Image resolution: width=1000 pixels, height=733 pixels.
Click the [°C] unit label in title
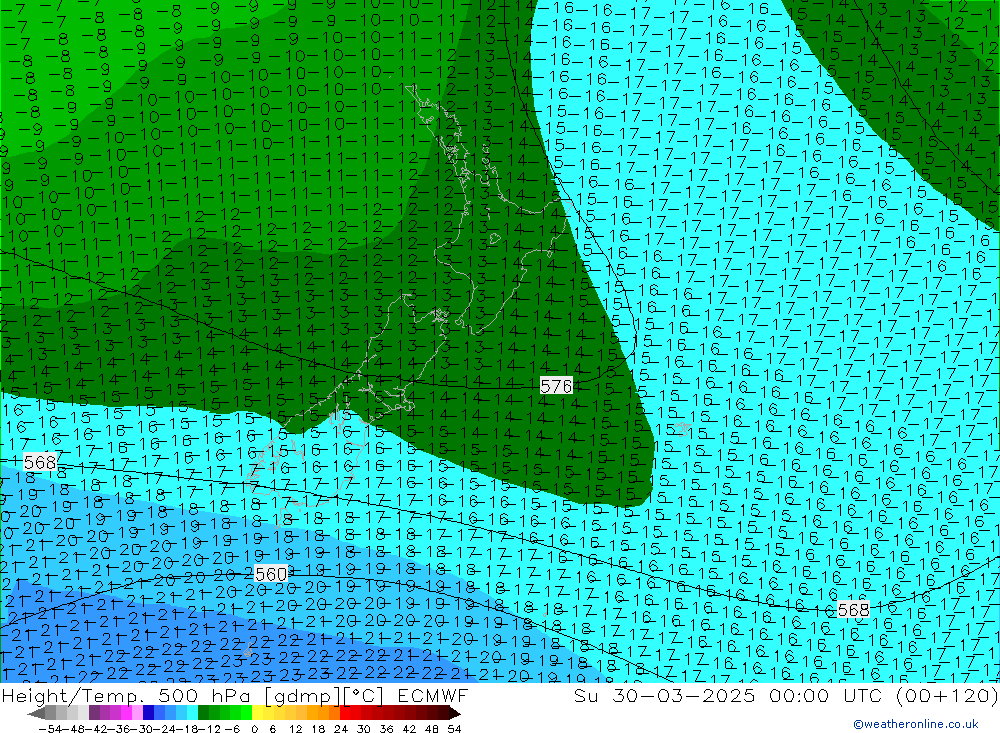(x=364, y=695)
